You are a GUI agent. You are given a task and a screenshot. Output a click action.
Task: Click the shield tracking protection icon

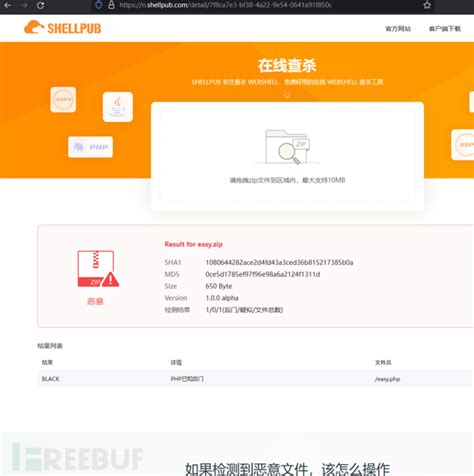click(99, 5)
